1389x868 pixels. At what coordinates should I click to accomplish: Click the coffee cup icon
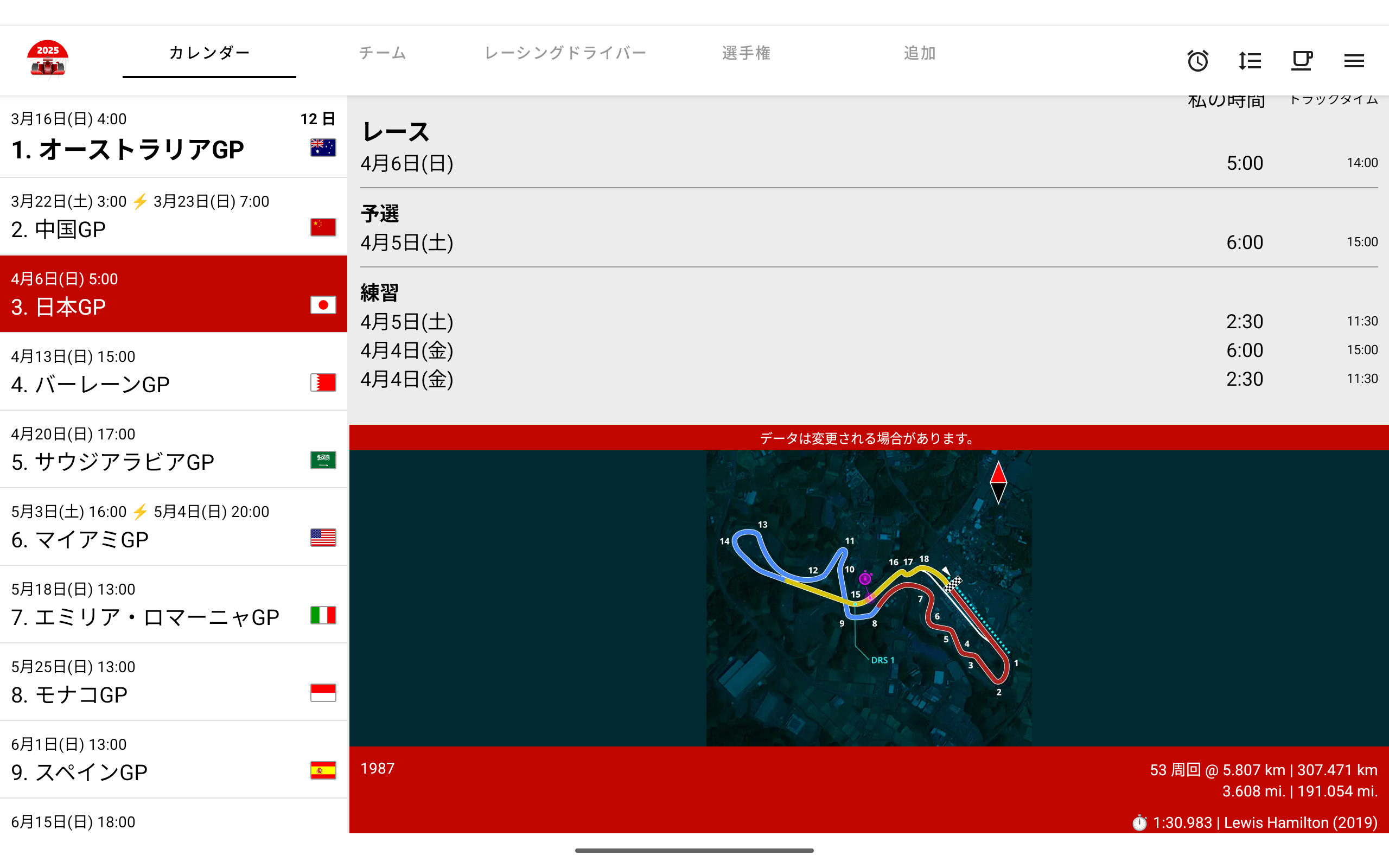coord(1302,61)
